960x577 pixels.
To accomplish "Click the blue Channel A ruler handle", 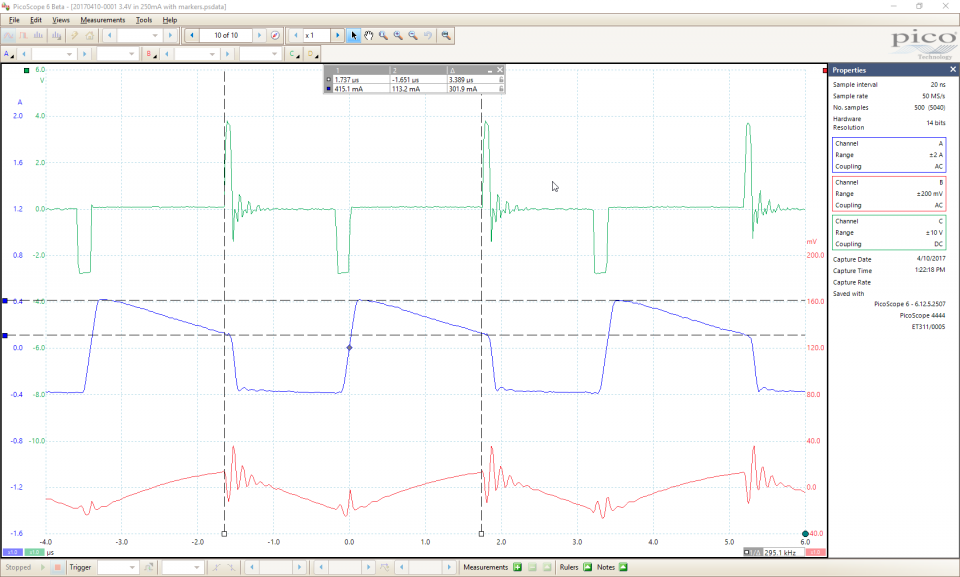I will pyautogui.click(x=6, y=300).
